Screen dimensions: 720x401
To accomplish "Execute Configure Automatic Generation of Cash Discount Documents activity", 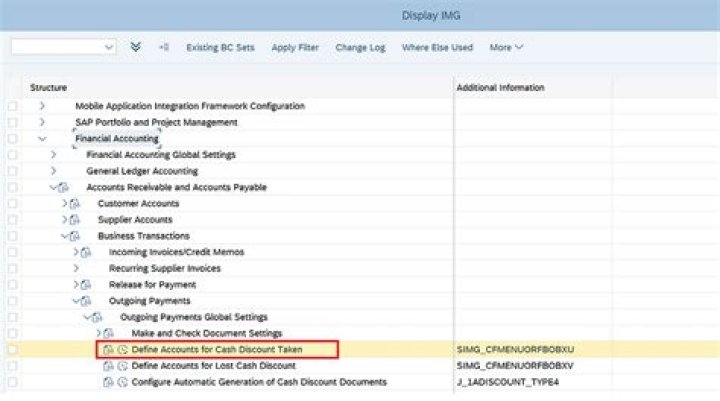I will (x=123, y=382).
